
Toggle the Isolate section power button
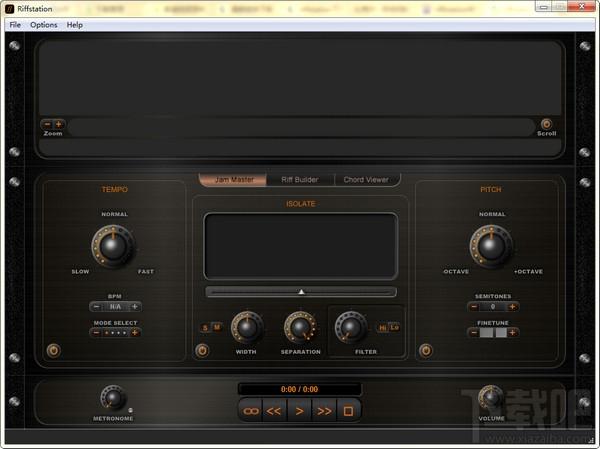pos(202,351)
